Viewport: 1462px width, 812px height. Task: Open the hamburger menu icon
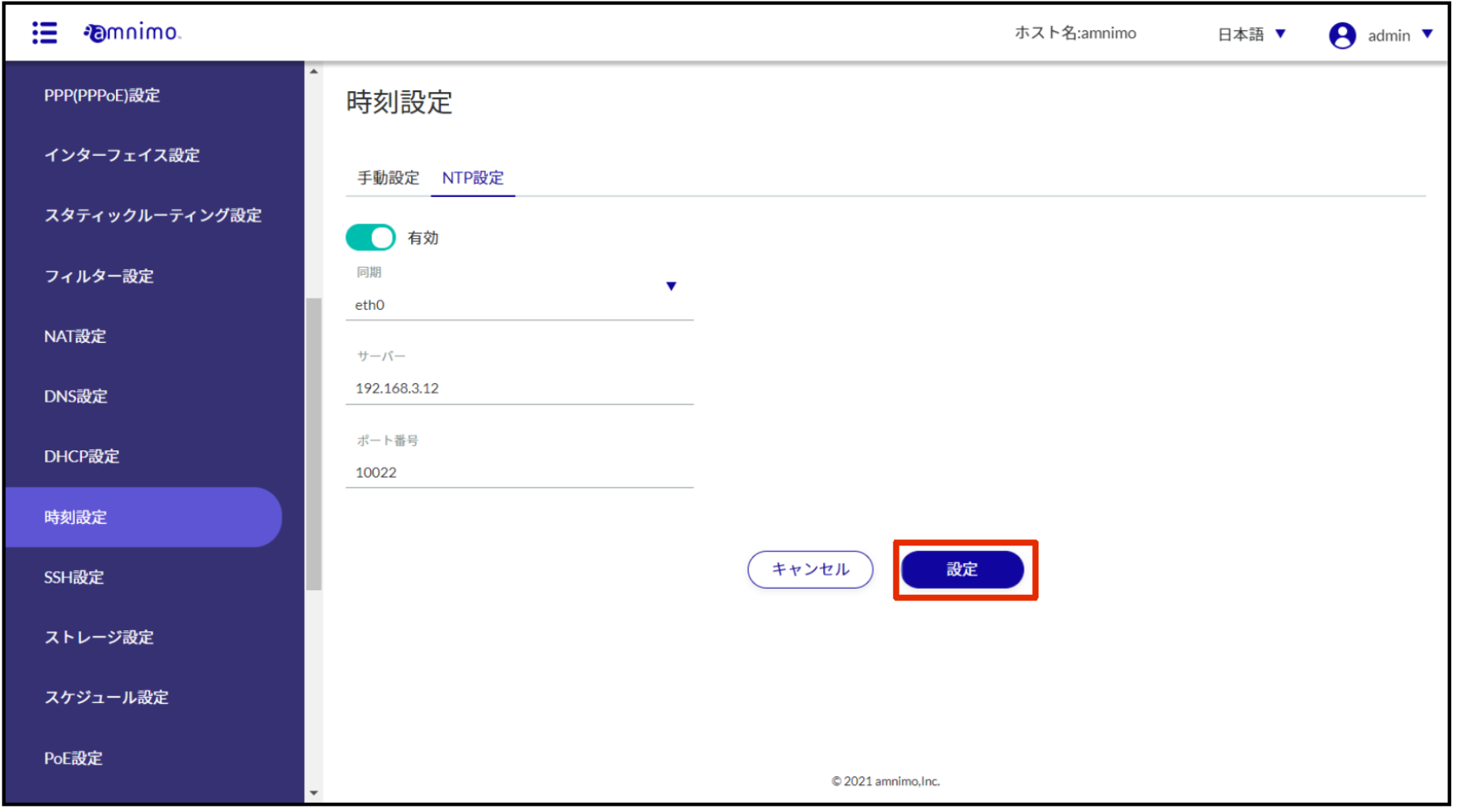click(45, 33)
